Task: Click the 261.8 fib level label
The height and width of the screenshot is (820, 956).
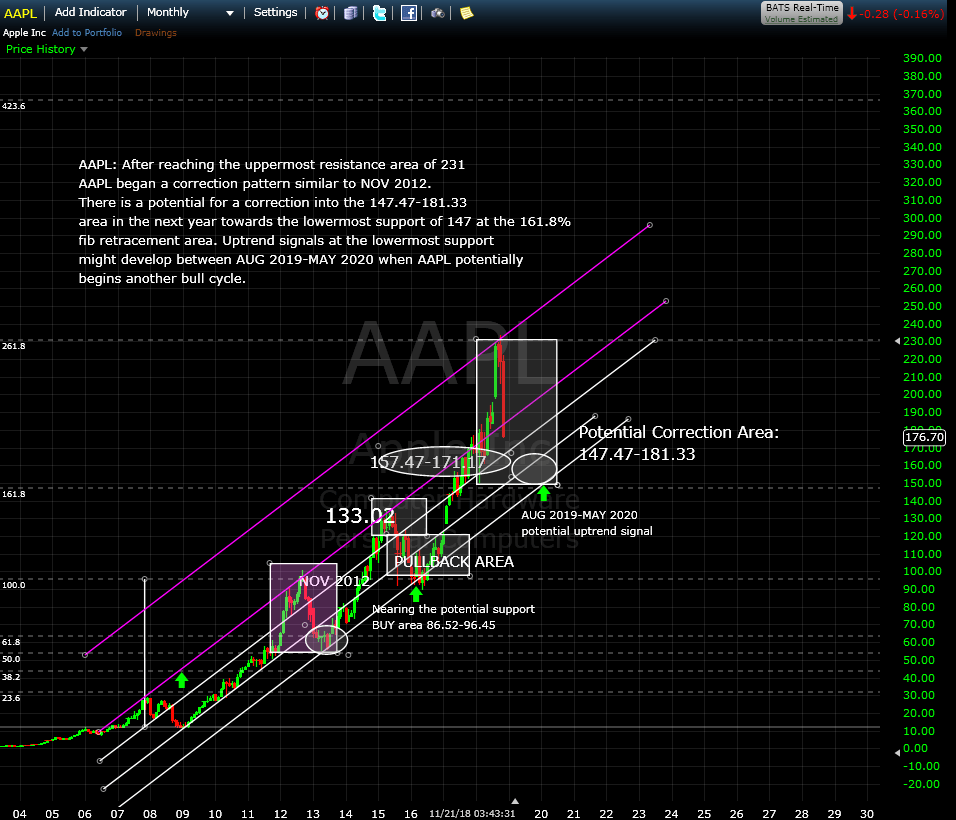Action: coord(13,346)
